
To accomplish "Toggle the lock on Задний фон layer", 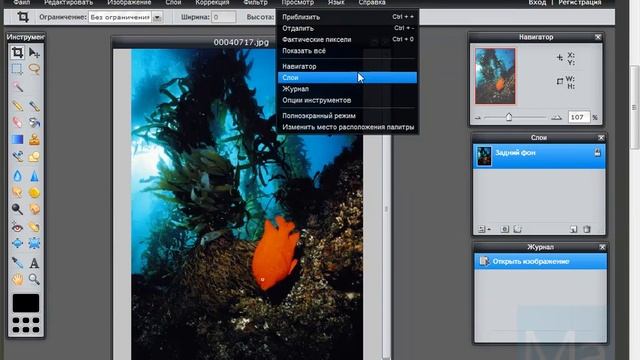I will pyautogui.click(x=597, y=153).
